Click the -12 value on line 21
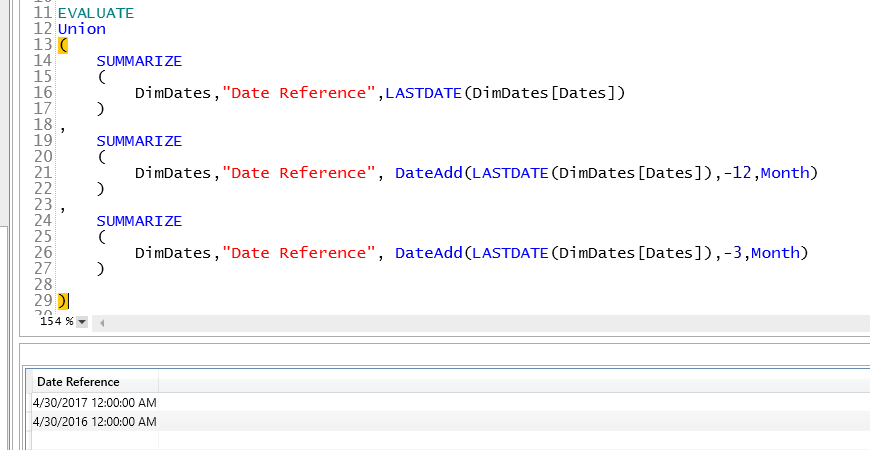 pyautogui.click(x=737, y=173)
